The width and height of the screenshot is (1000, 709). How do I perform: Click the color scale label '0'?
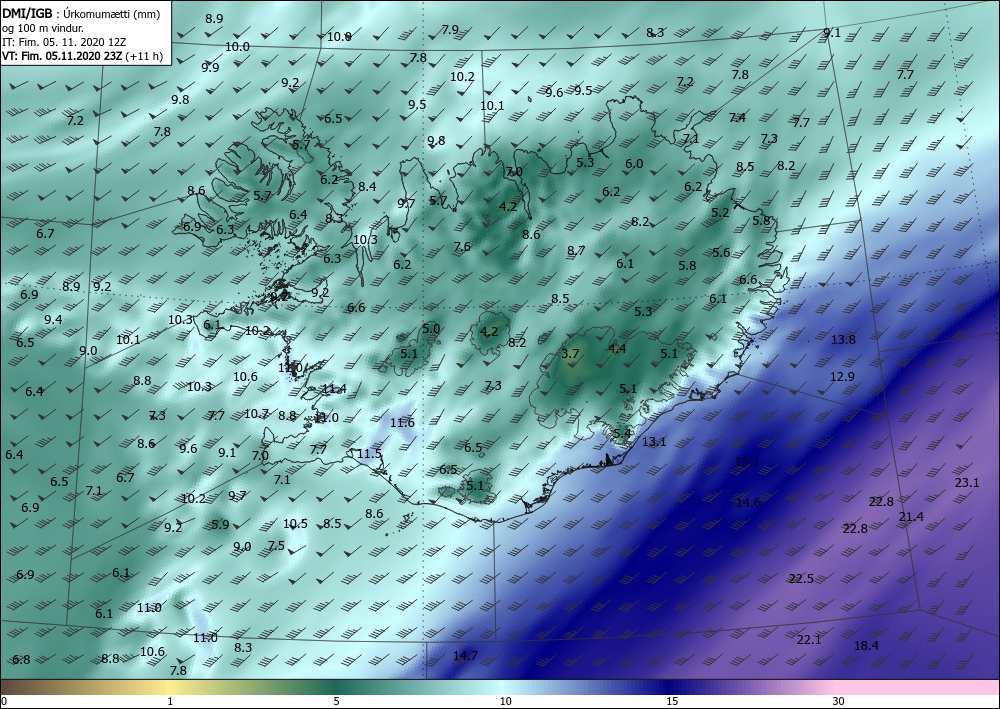click(4, 702)
